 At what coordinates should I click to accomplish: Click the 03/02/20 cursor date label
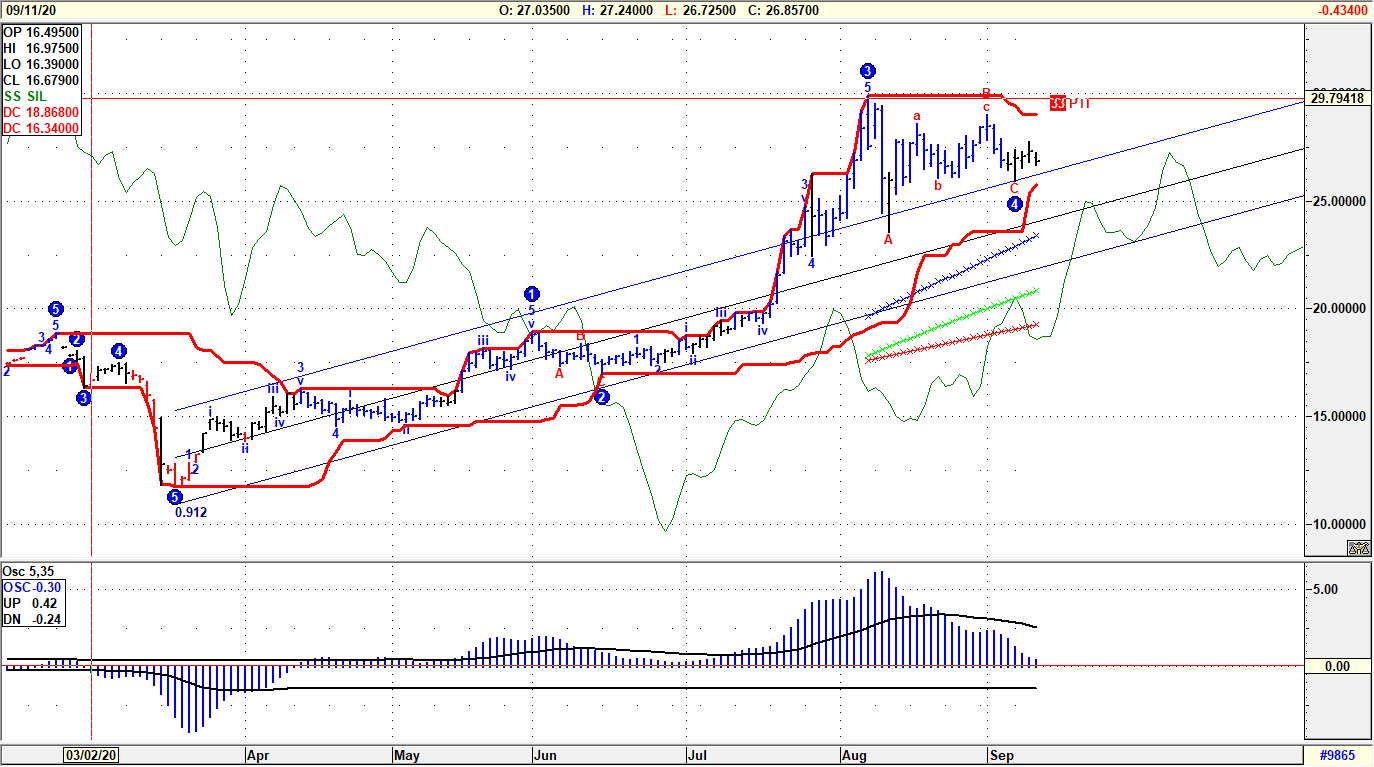[x=91, y=756]
